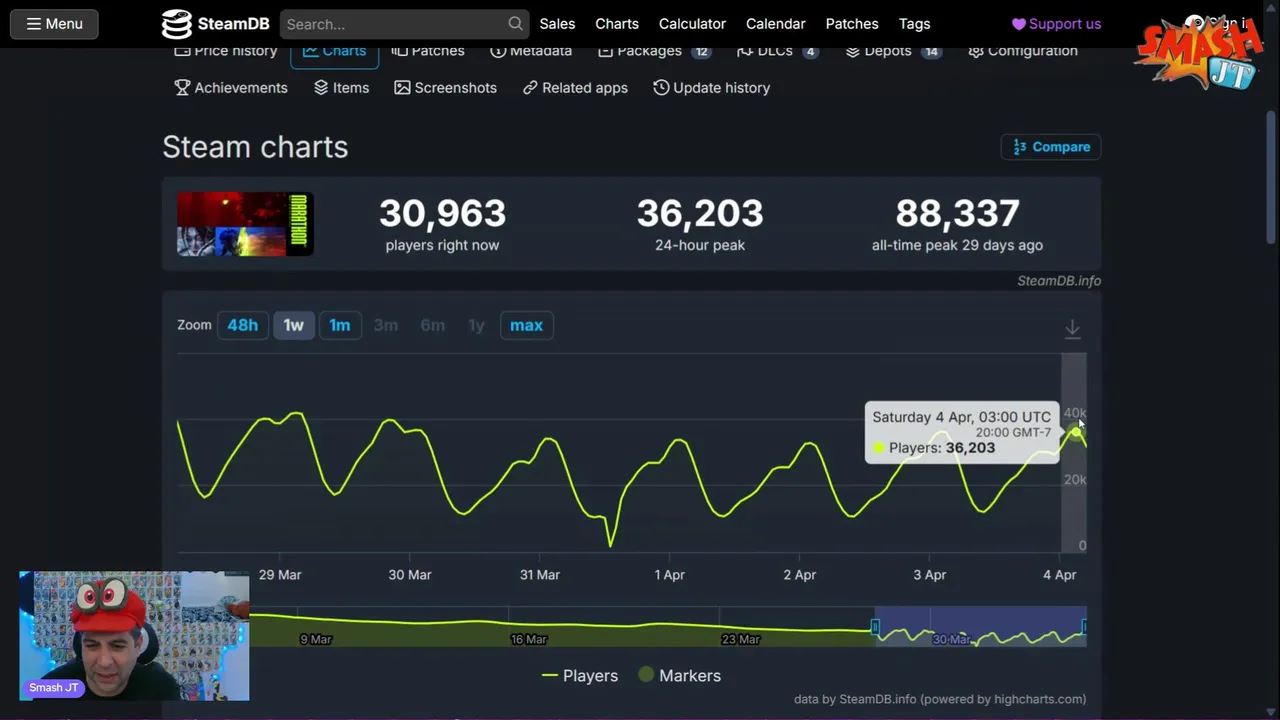The width and height of the screenshot is (1280, 720).
Task: Set chart zoom to 1m
Action: pyautogui.click(x=340, y=325)
